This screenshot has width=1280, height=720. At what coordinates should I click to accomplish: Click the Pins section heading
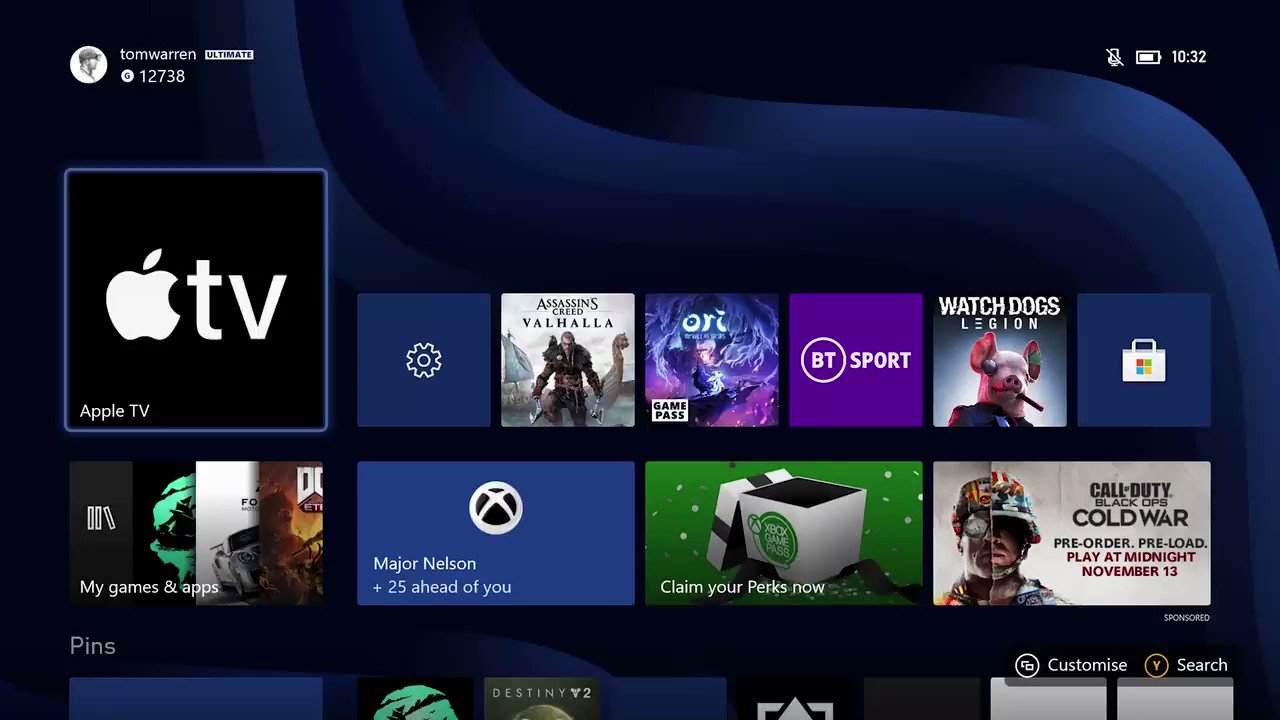click(x=93, y=646)
